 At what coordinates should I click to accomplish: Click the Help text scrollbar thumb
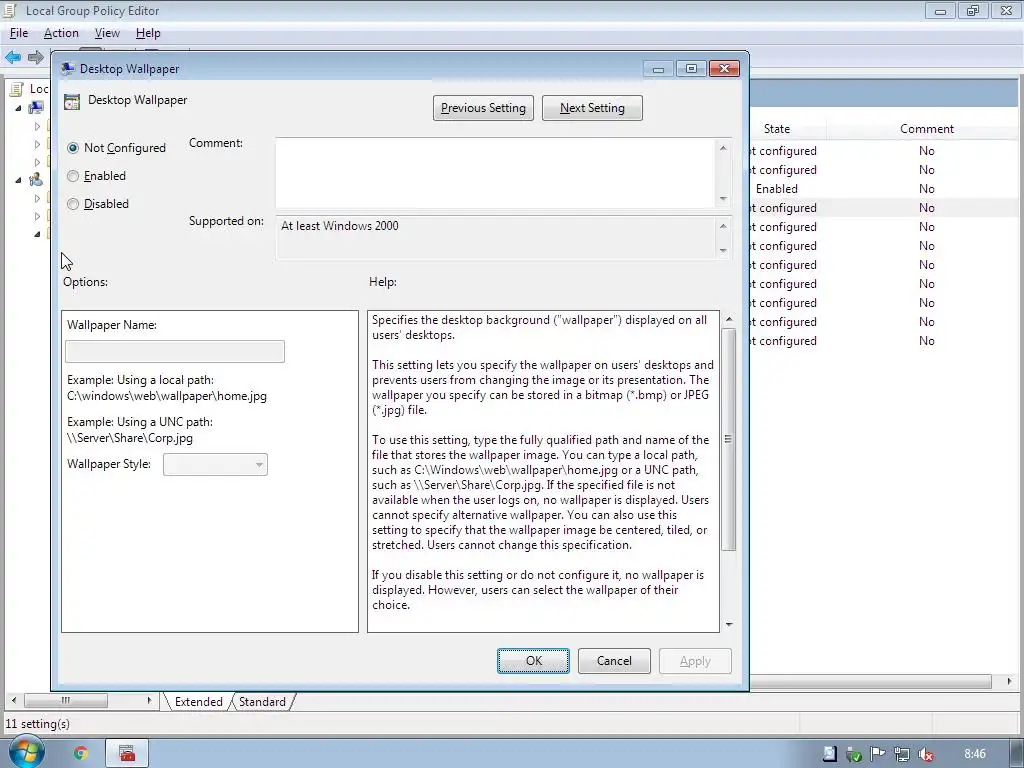pyautogui.click(x=729, y=440)
